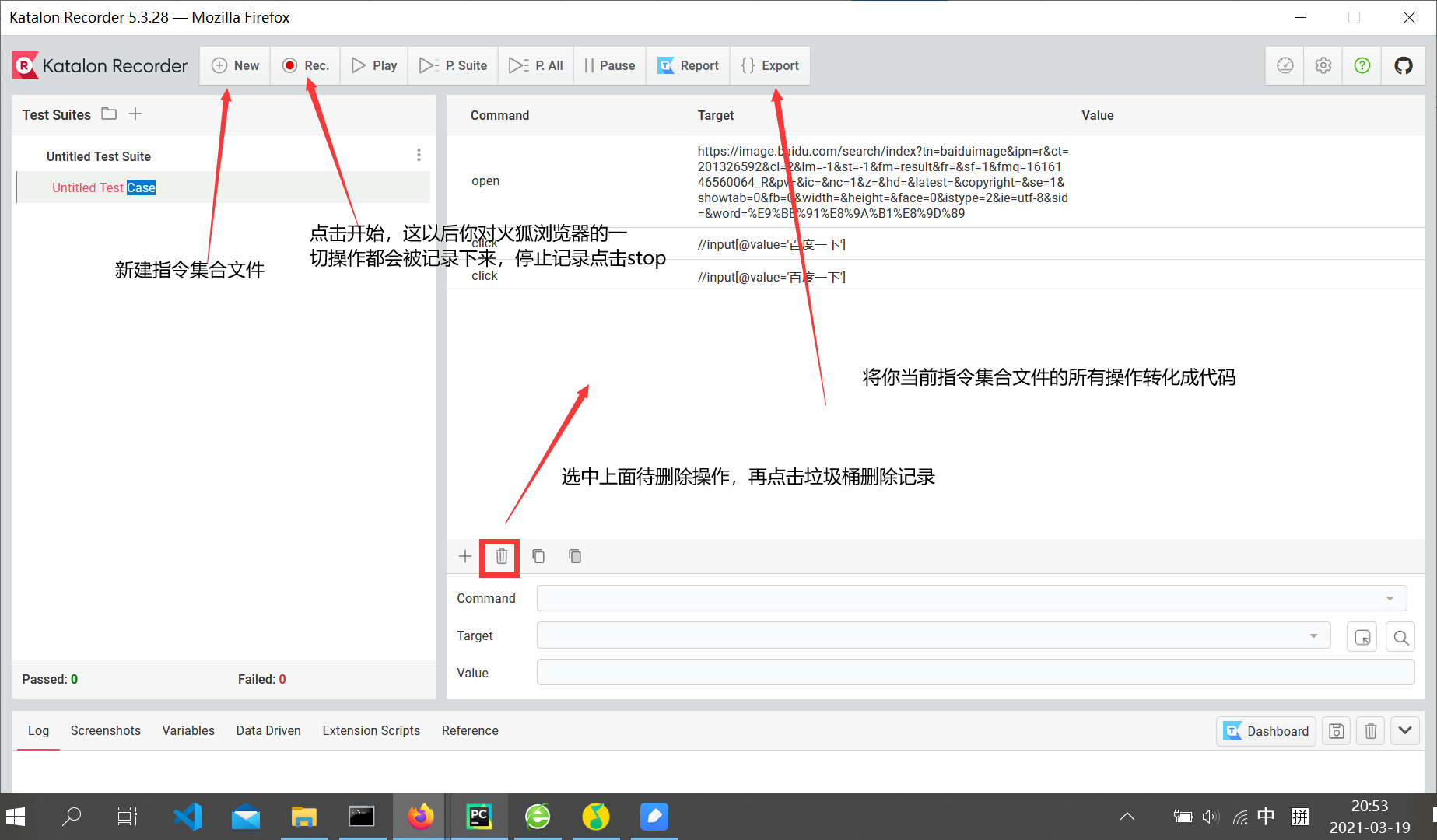
Task: Collapse bottom panel chevron
Action: 1405,731
